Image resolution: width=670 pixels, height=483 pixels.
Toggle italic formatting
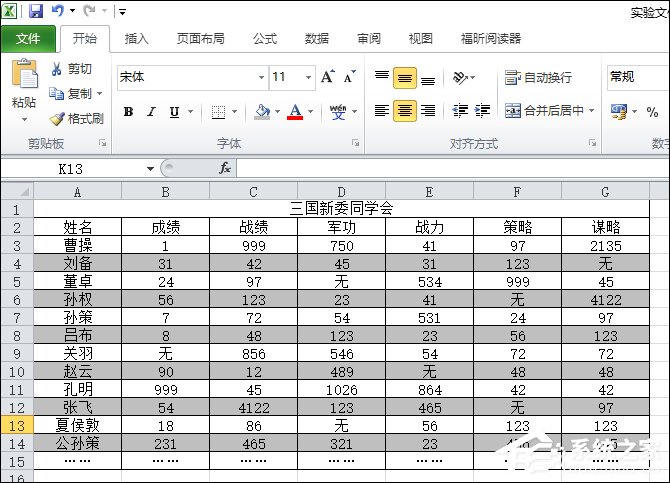(151, 111)
